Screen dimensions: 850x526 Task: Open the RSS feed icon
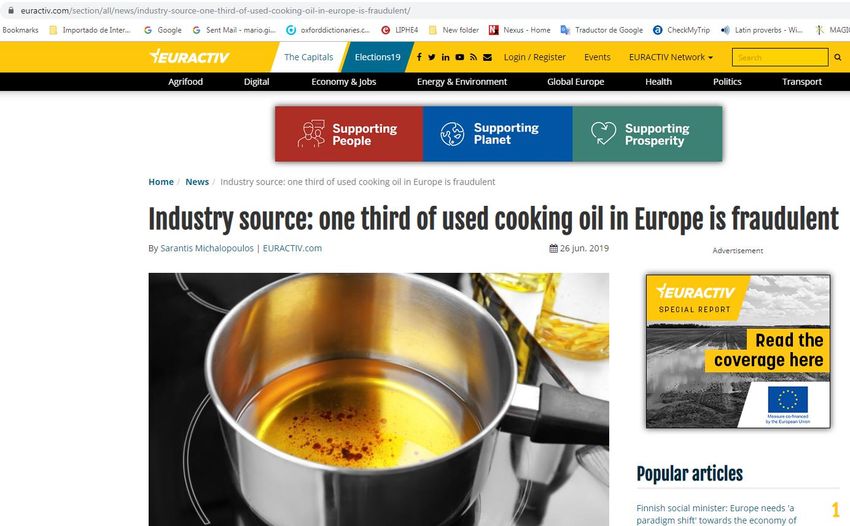473,57
